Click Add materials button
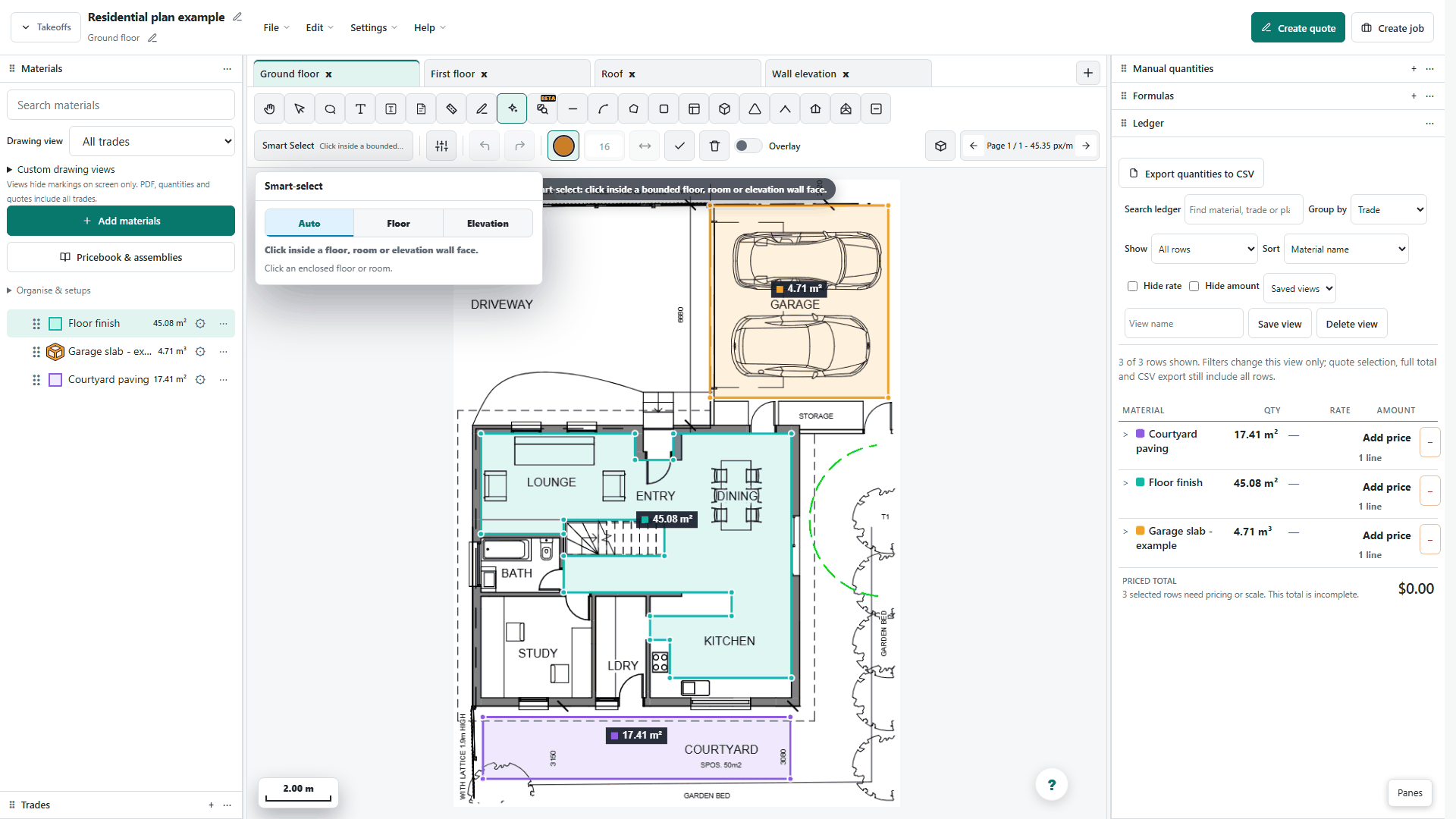The height and width of the screenshot is (819, 1456). pyautogui.click(x=121, y=221)
